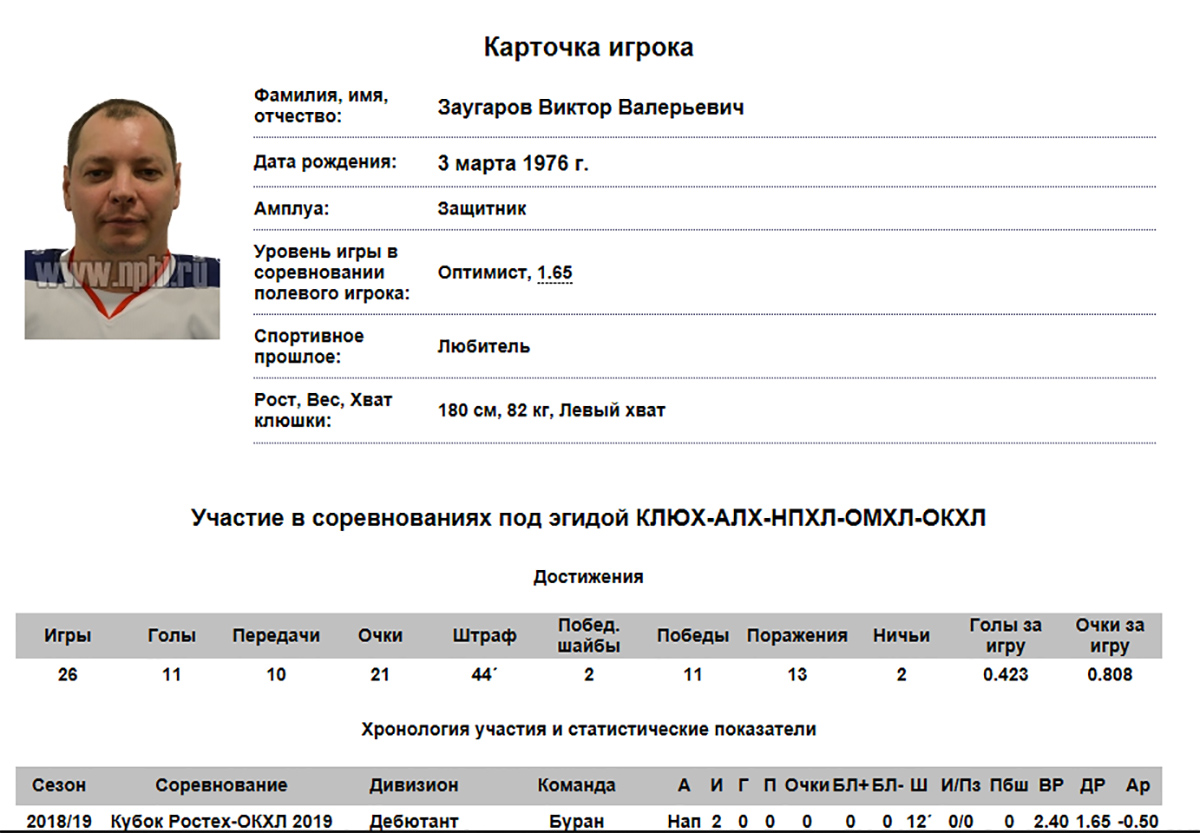Click the player's photo thumbnail
The height and width of the screenshot is (833, 1200).
[122, 217]
